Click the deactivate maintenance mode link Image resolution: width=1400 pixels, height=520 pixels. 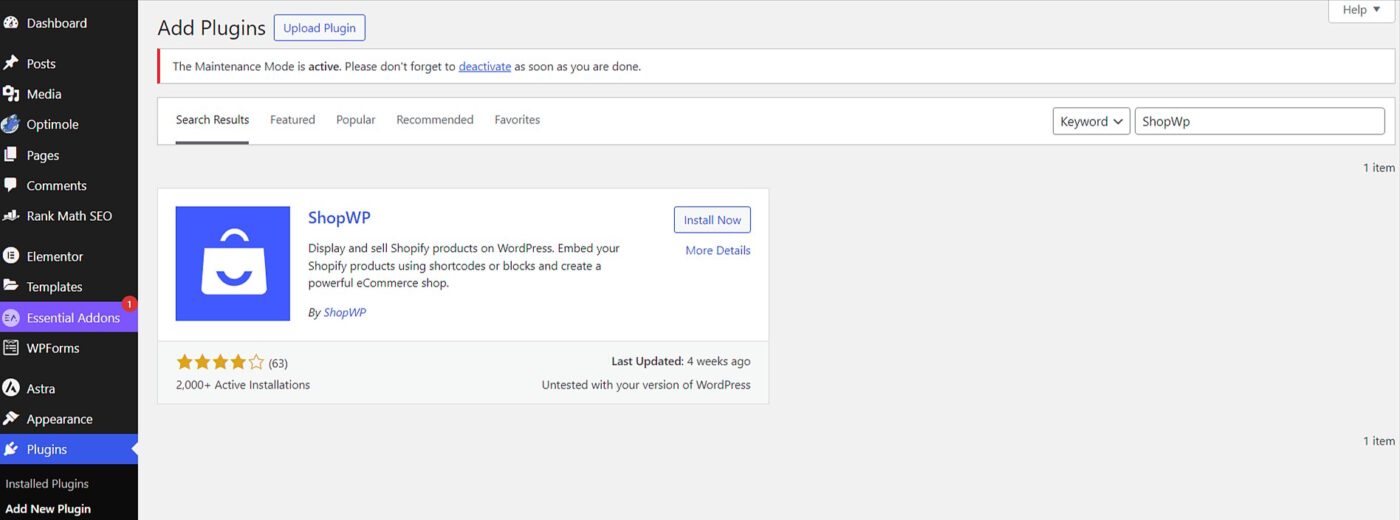pos(485,67)
